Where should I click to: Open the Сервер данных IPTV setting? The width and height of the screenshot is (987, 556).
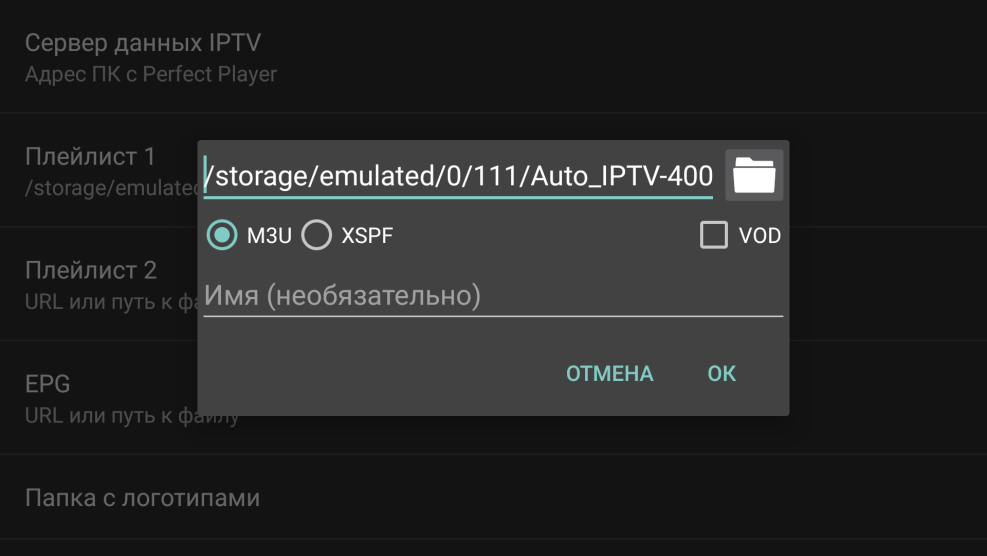[x=143, y=44]
